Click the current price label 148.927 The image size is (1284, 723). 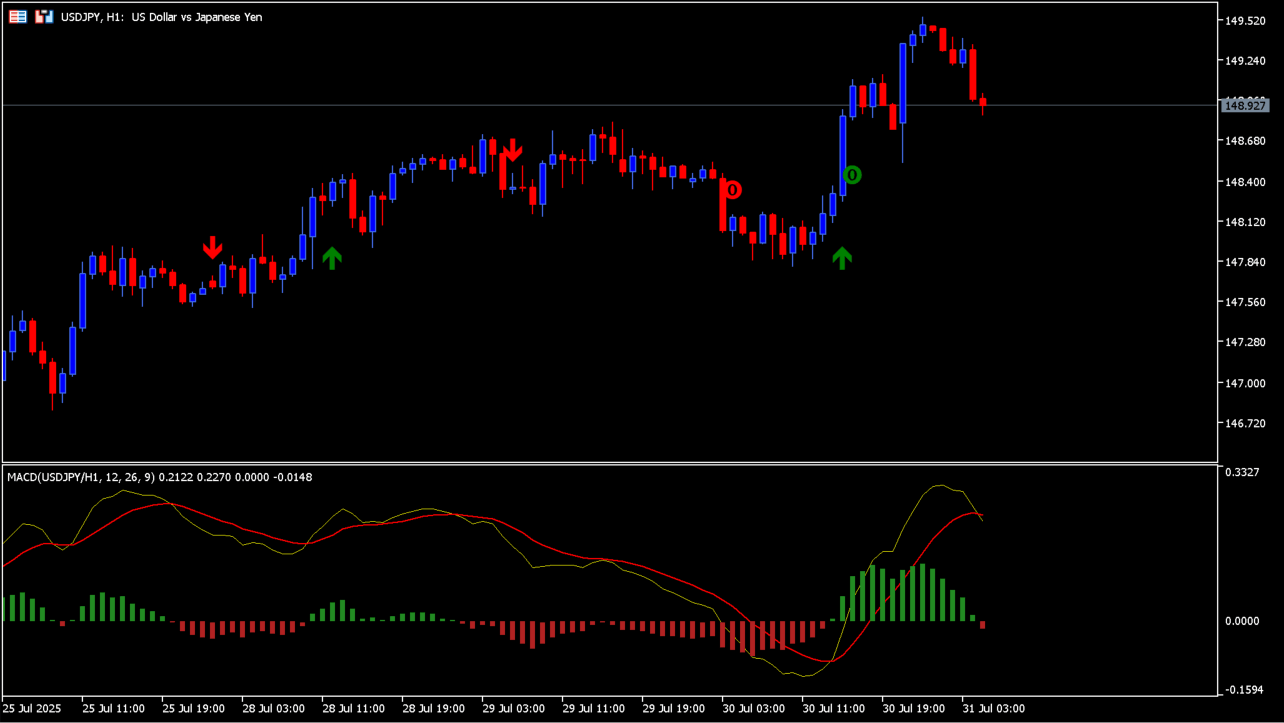pyautogui.click(x=1245, y=105)
